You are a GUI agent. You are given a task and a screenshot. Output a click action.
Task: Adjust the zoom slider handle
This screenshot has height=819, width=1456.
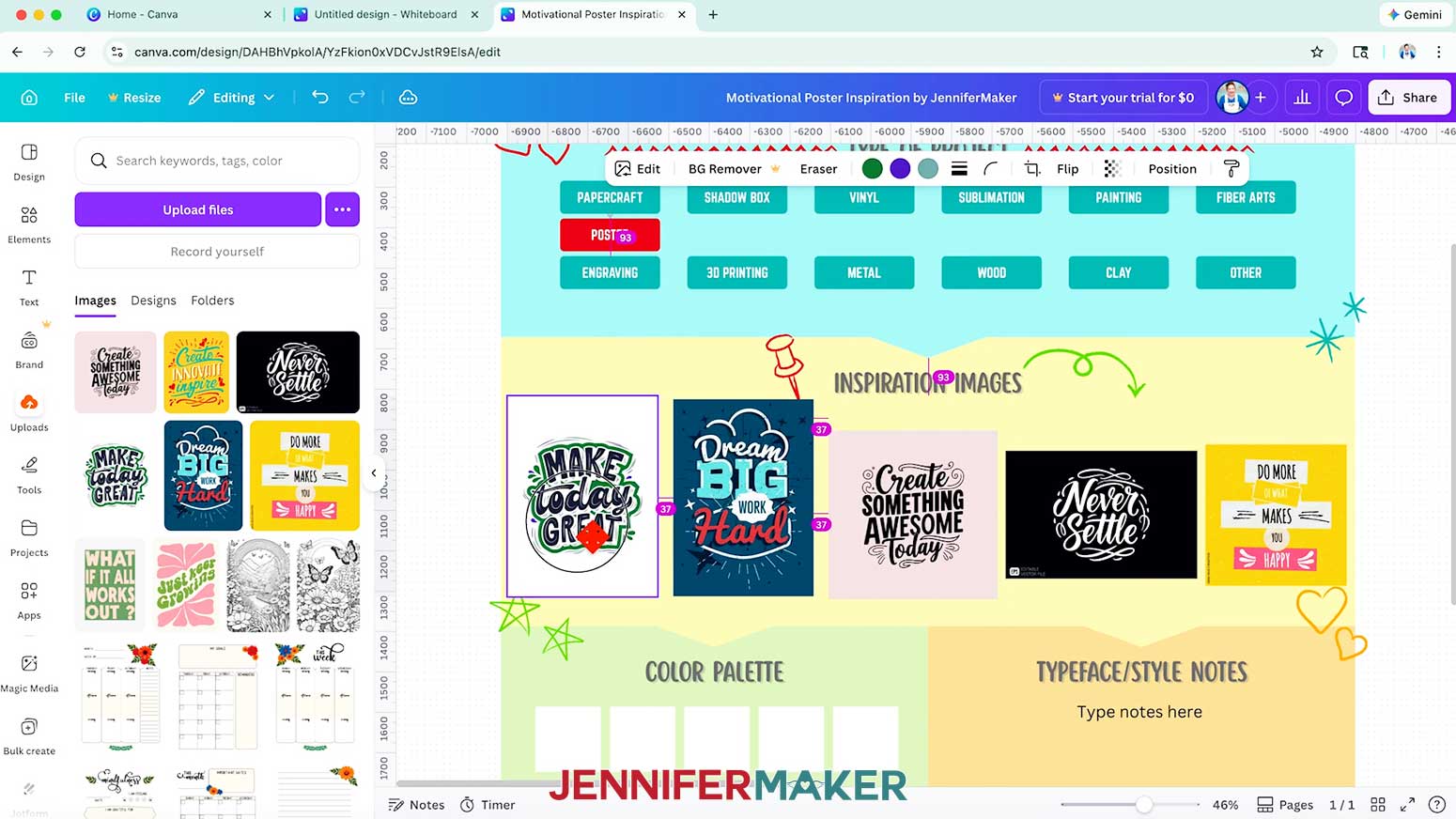pos(1143,805)
